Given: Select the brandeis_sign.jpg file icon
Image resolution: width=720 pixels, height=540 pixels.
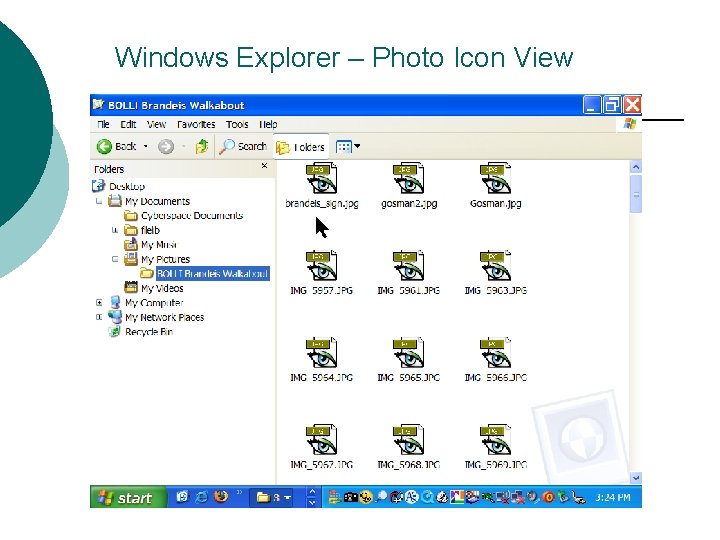Looking at the screenshot, I should click(321, 178).
